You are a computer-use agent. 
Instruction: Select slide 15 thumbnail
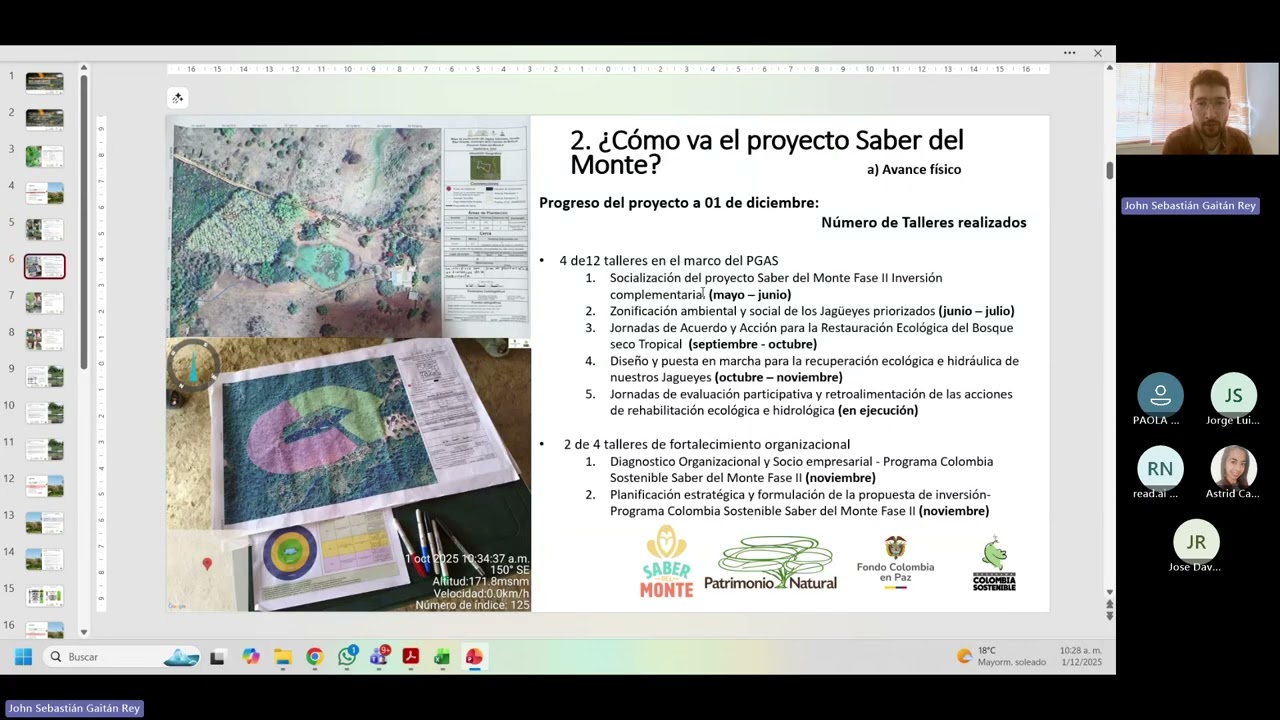[x=45, y=596]
